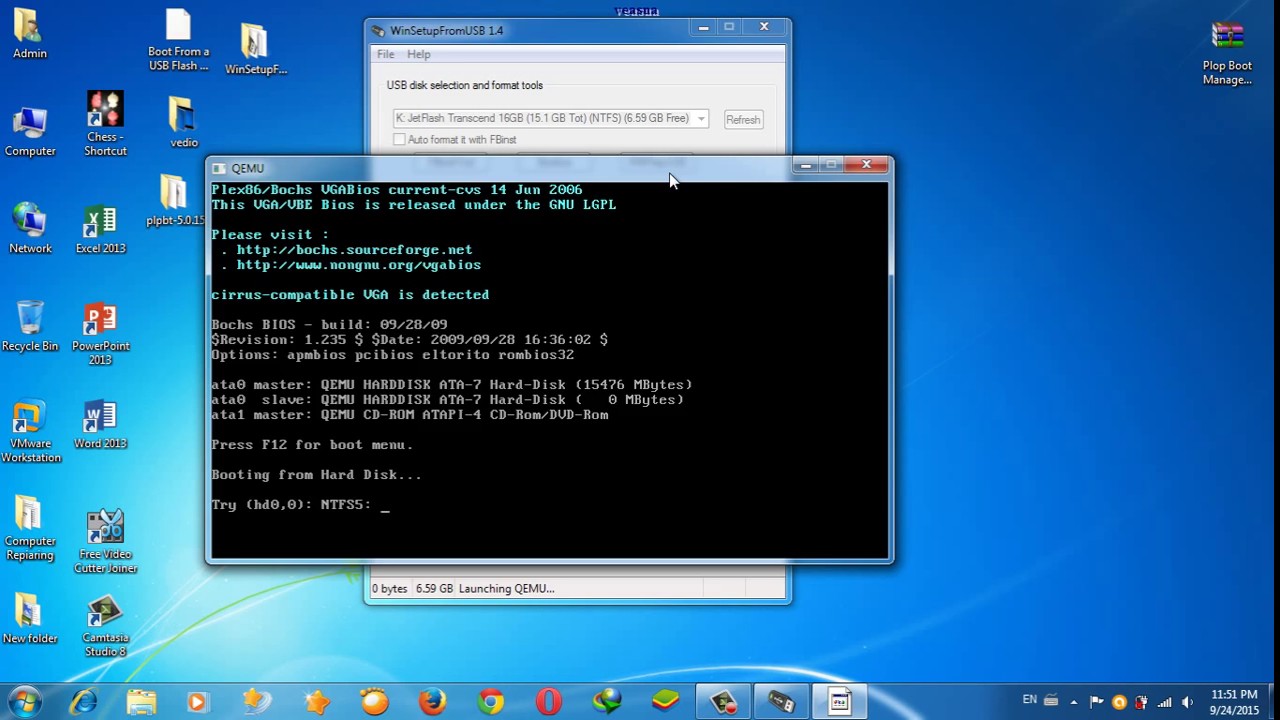The height and width of the screenshot is (720, 1280).
Task: Launch Google Chrome from taskbar
Action: click(x=490, y=702)
